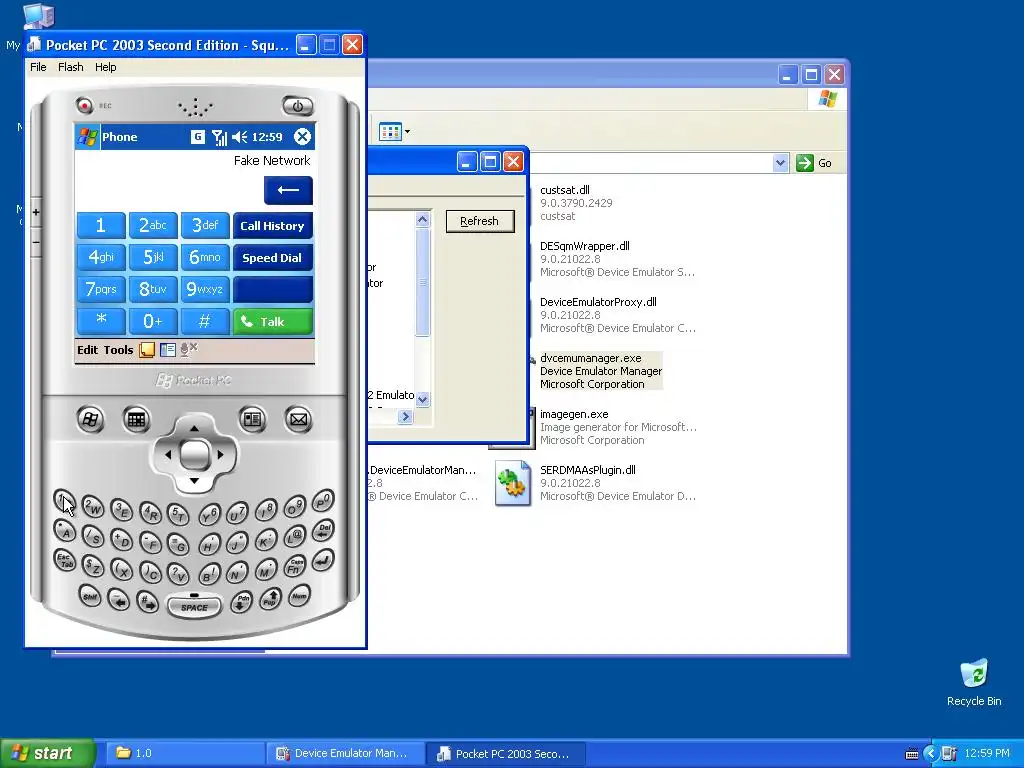
Task: Tap the muted microphone icon
Action: 189,349
